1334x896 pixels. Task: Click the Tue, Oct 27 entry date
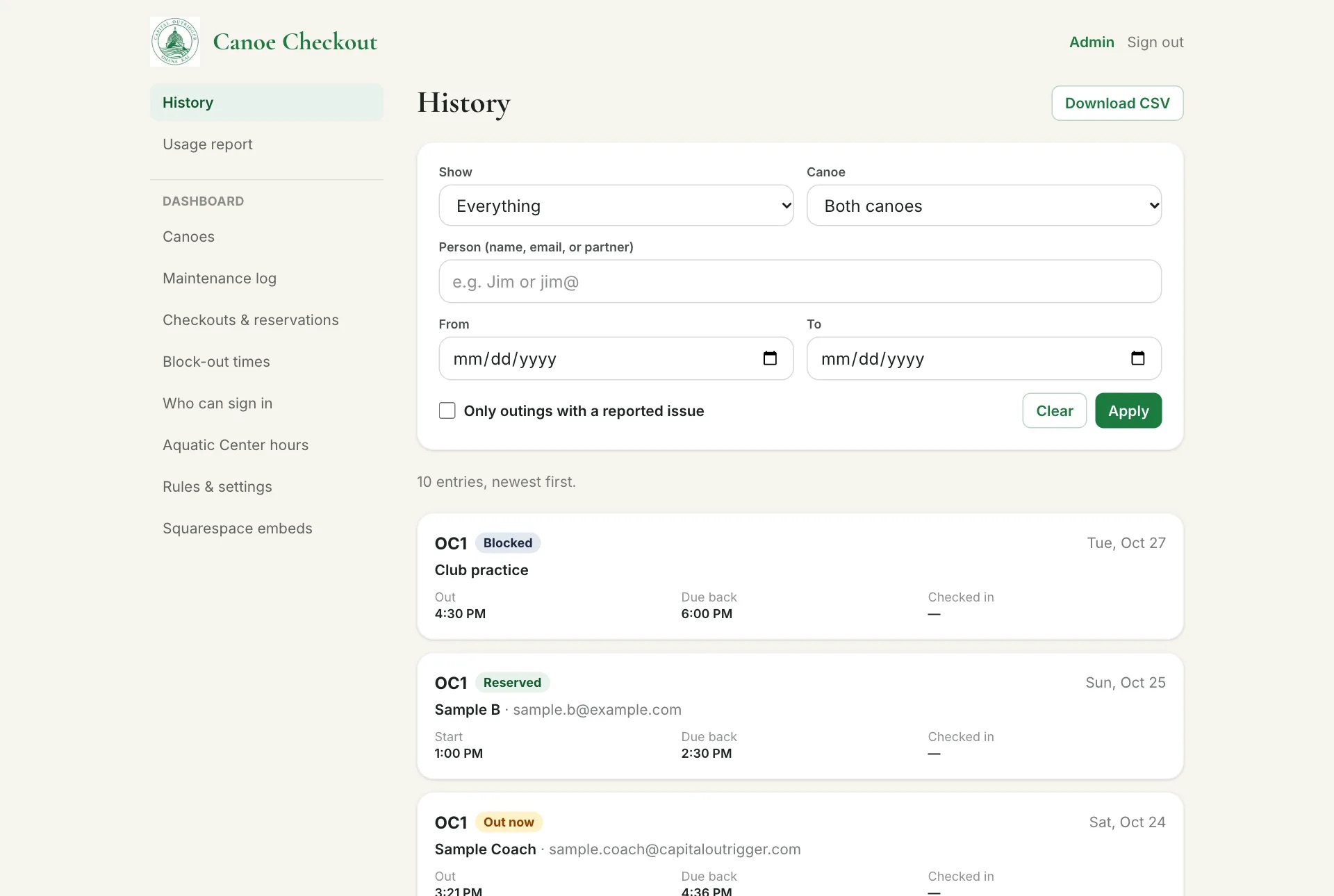pos(1126,543)
